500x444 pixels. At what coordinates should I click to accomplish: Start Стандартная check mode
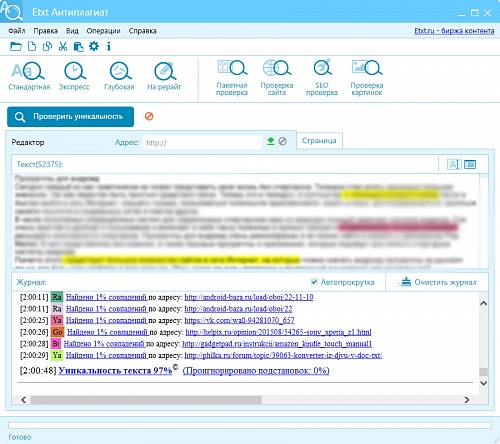[x=29, y=76]
